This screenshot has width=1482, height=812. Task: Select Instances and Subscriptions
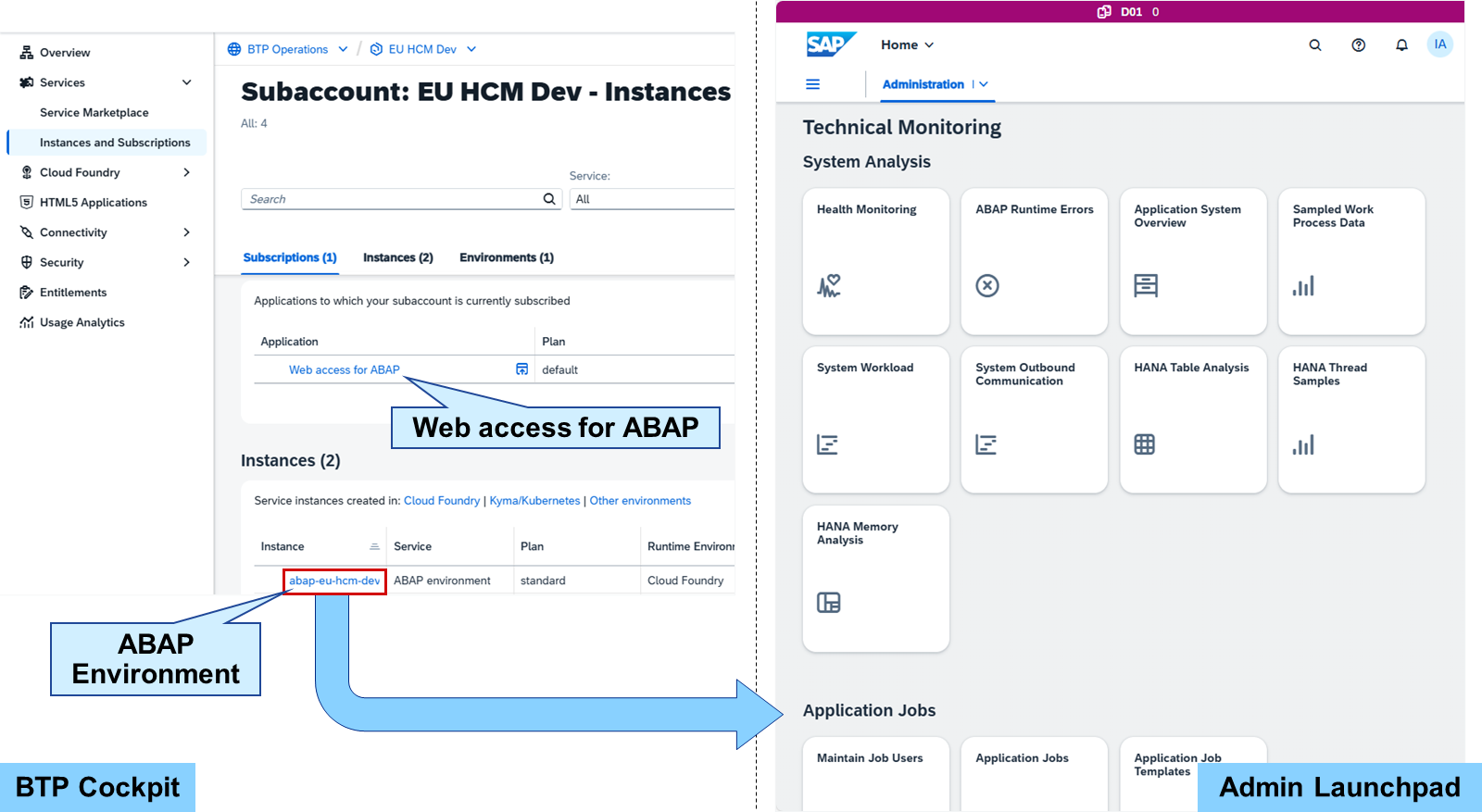tap(115, 143)
